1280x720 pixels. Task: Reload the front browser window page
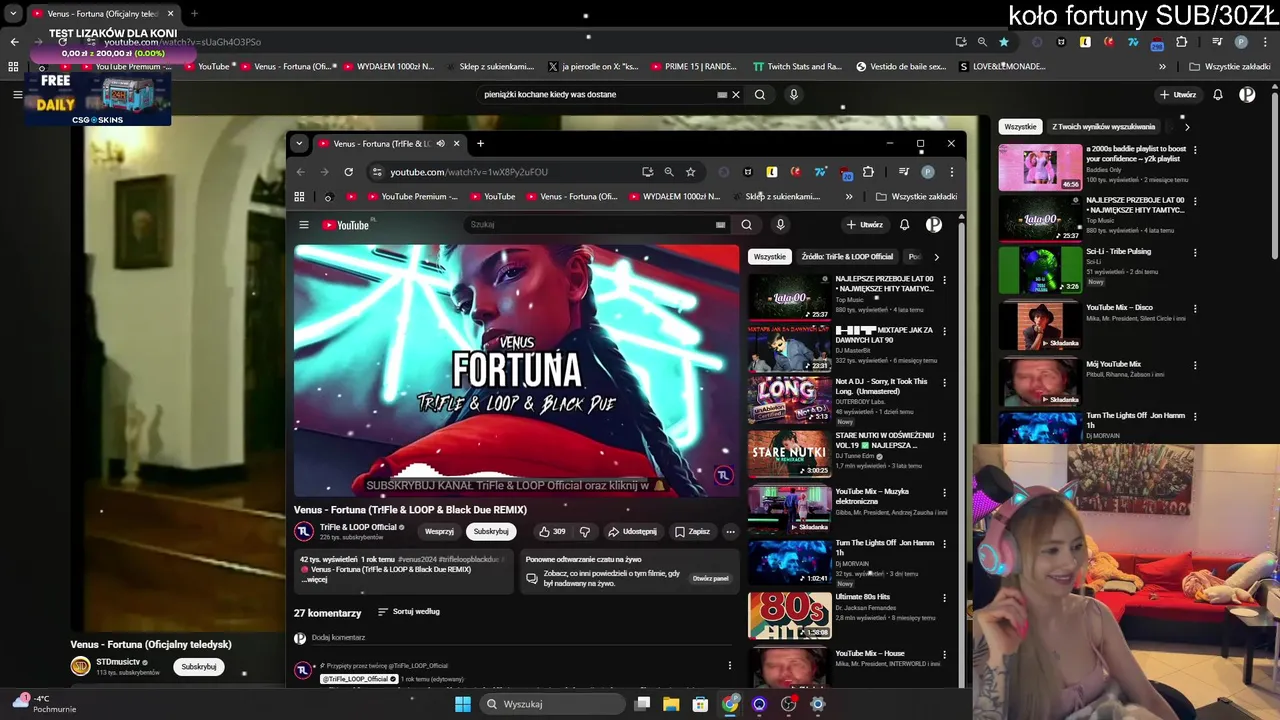click(348, 172)
